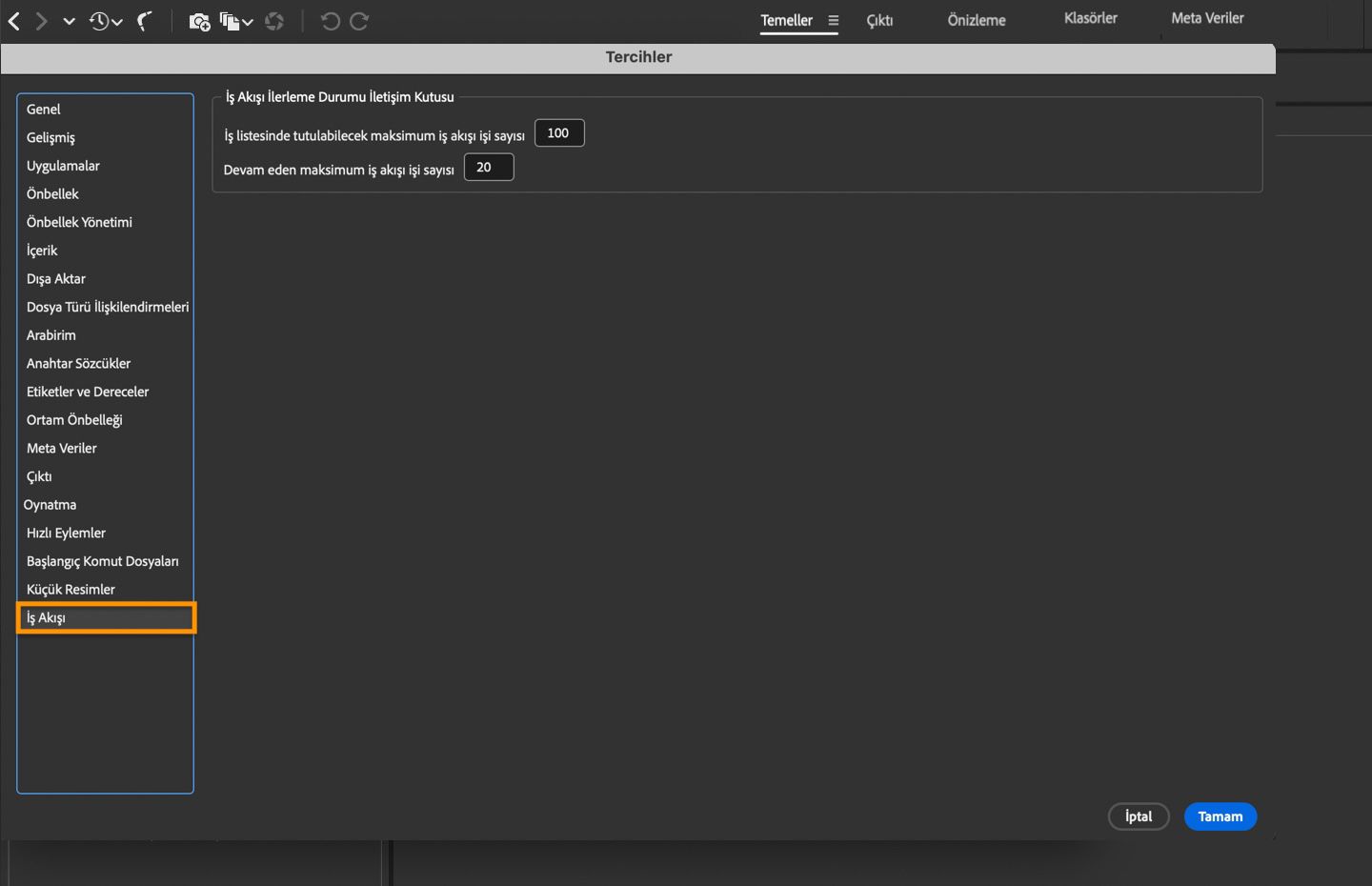Image resolution: width=1372 pixels, height=886 pixels.
Task: Click get photos from camera icon
Action: pos(199,21)
